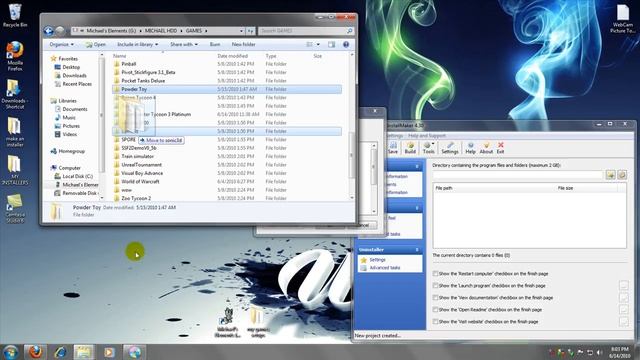The image size is (640, 360).
Task: Open Uninstaller Settings link
Action: 378,260
